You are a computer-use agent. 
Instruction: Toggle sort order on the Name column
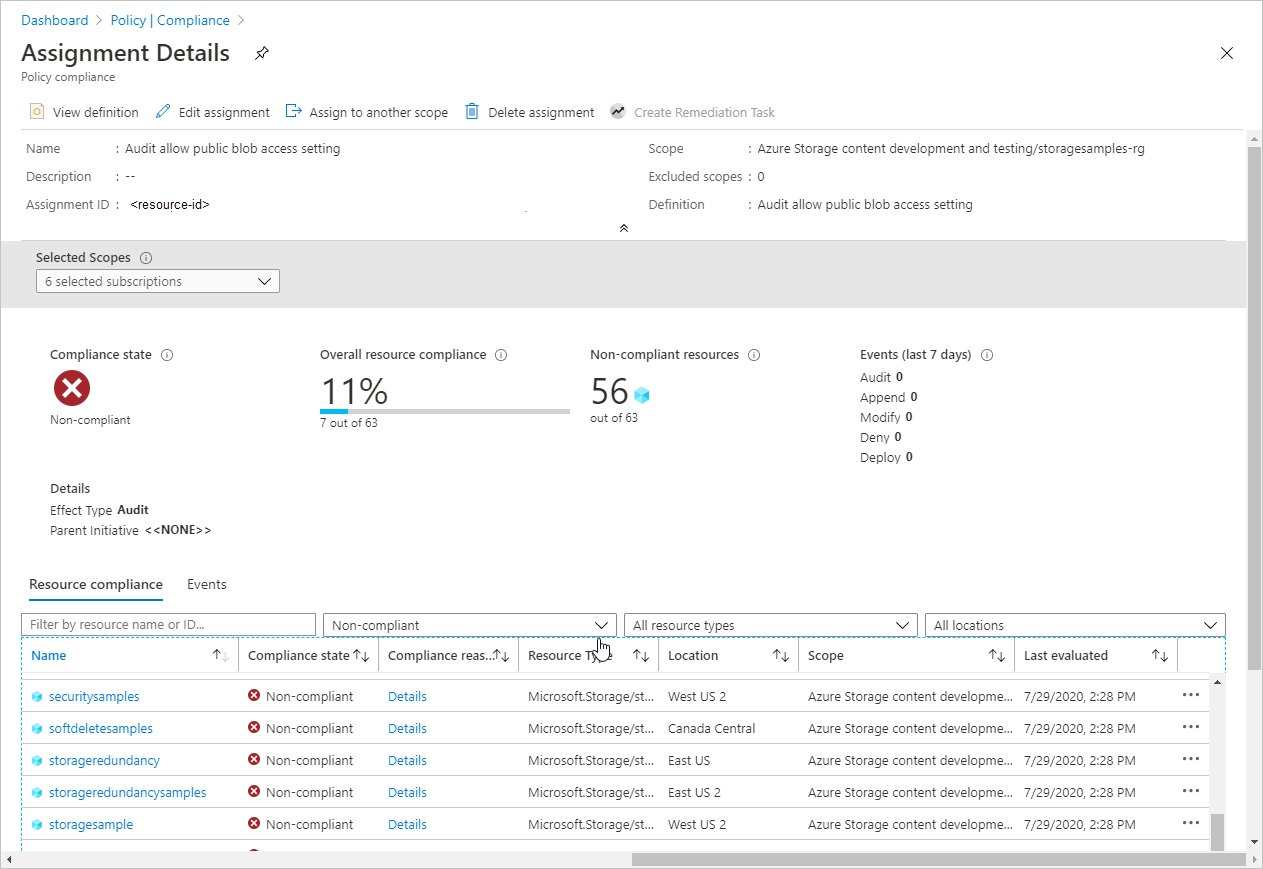[218, 655]
